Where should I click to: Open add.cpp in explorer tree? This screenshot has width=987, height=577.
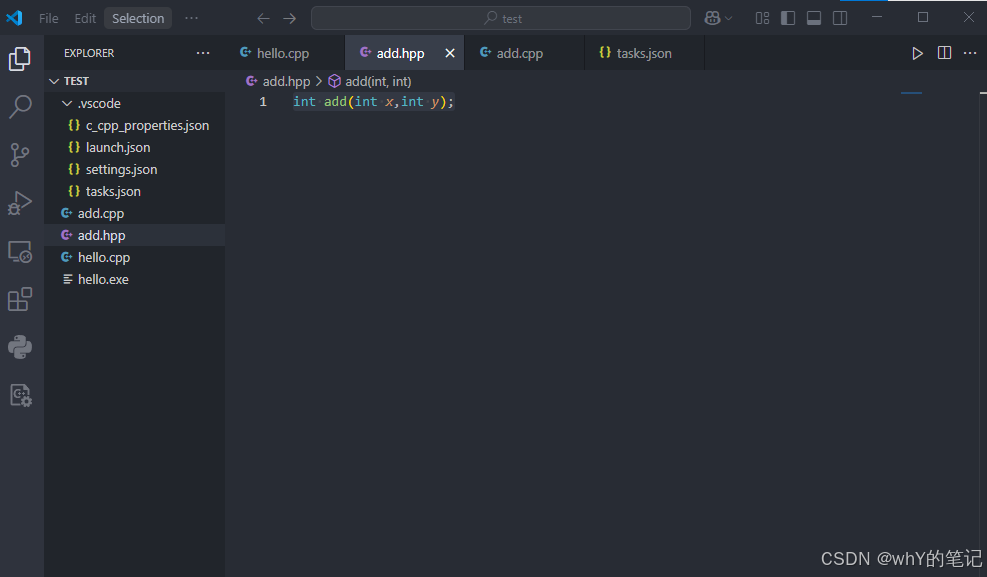(x=135, y=213)
